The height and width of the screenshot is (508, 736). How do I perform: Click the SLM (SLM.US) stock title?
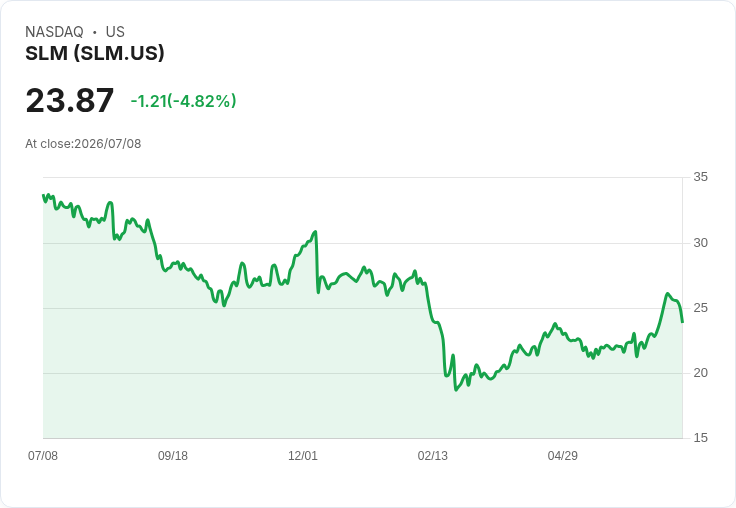pyautogui.click(x=95, y=53)
